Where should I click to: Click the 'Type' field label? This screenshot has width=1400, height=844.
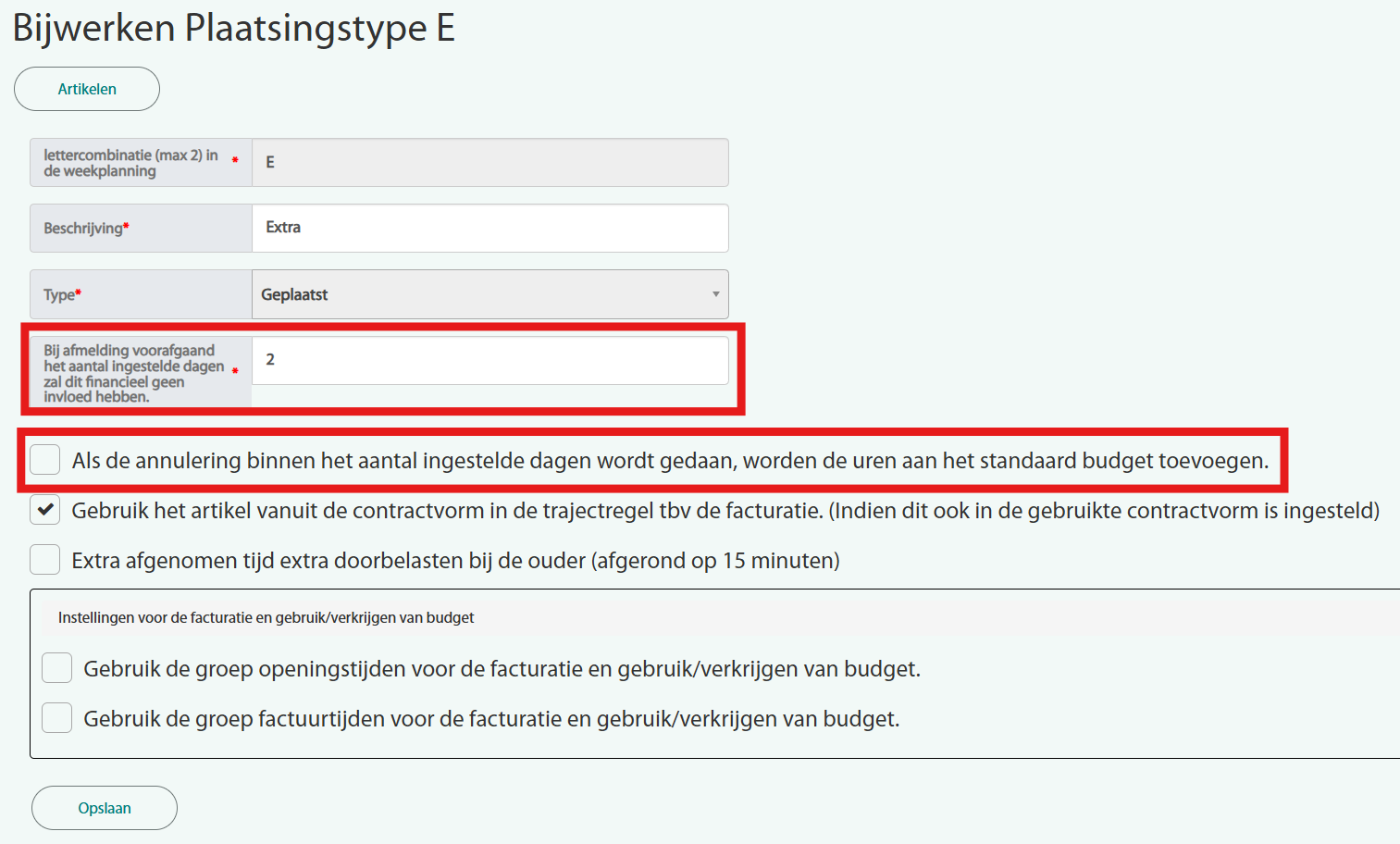pyautogui.click(x=61, y=295)
